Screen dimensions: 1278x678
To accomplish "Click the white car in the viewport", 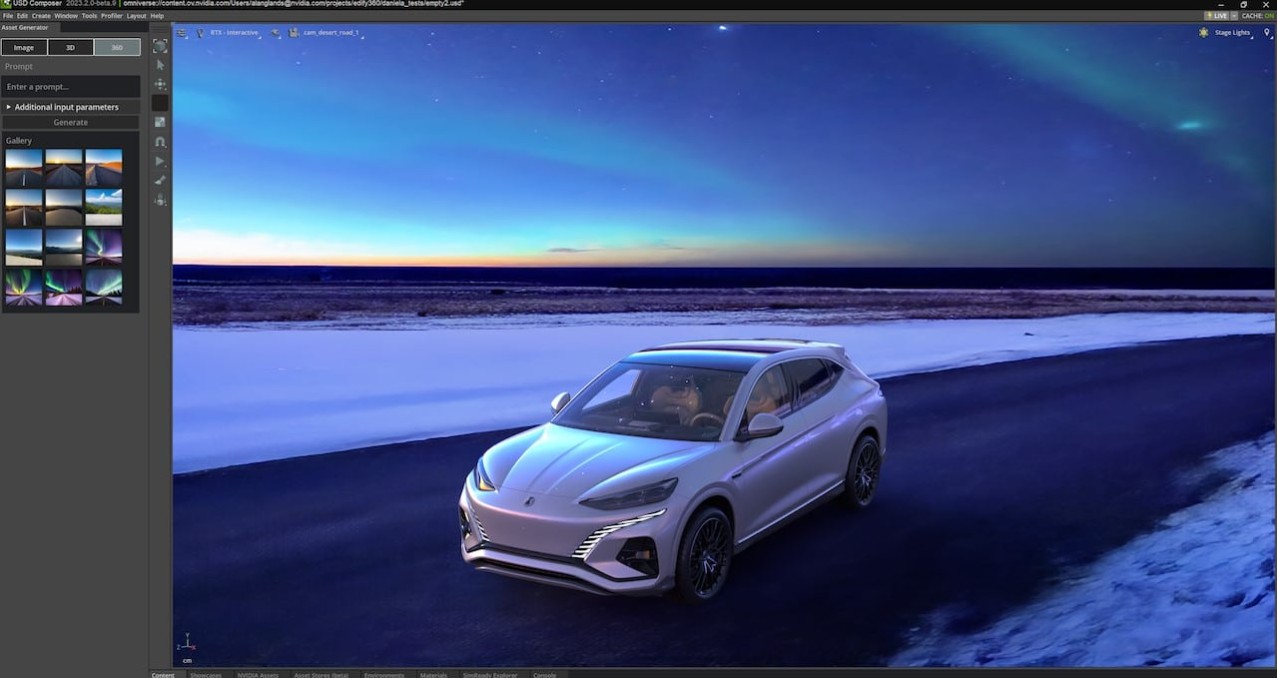I will tap(672, 468).
